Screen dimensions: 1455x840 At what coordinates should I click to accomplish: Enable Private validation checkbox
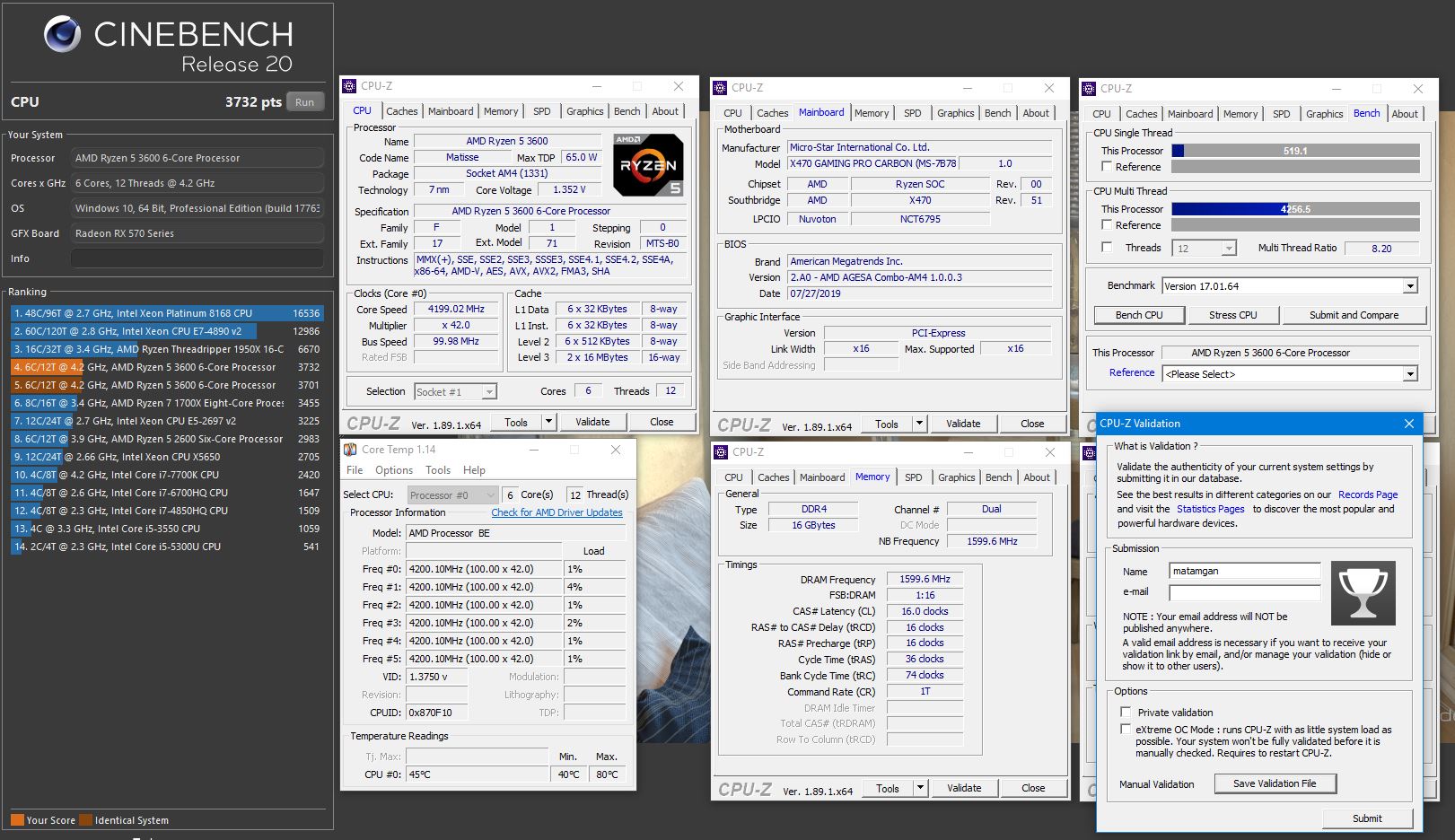1126,712
